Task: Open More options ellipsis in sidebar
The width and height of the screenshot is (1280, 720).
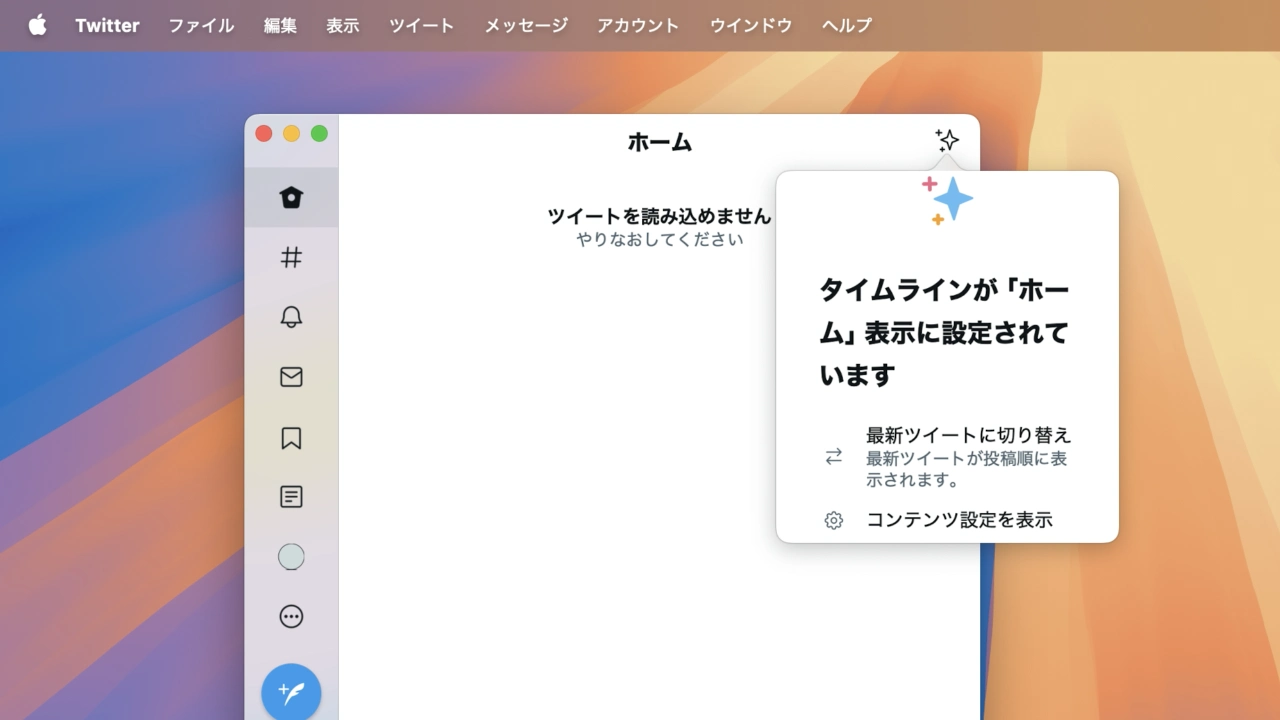Action: coord(291,617)
